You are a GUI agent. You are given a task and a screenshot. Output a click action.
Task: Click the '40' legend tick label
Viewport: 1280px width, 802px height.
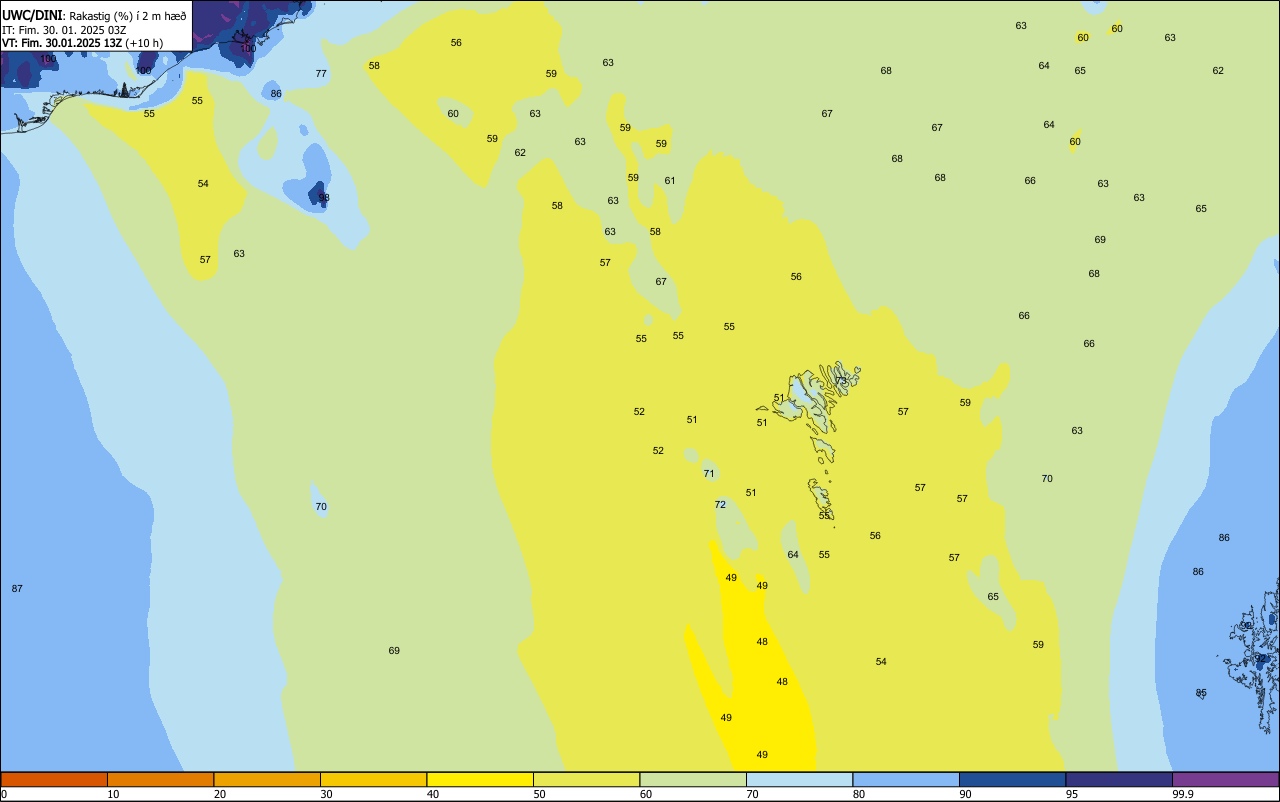pyautogui.click(x=433, y=794)
